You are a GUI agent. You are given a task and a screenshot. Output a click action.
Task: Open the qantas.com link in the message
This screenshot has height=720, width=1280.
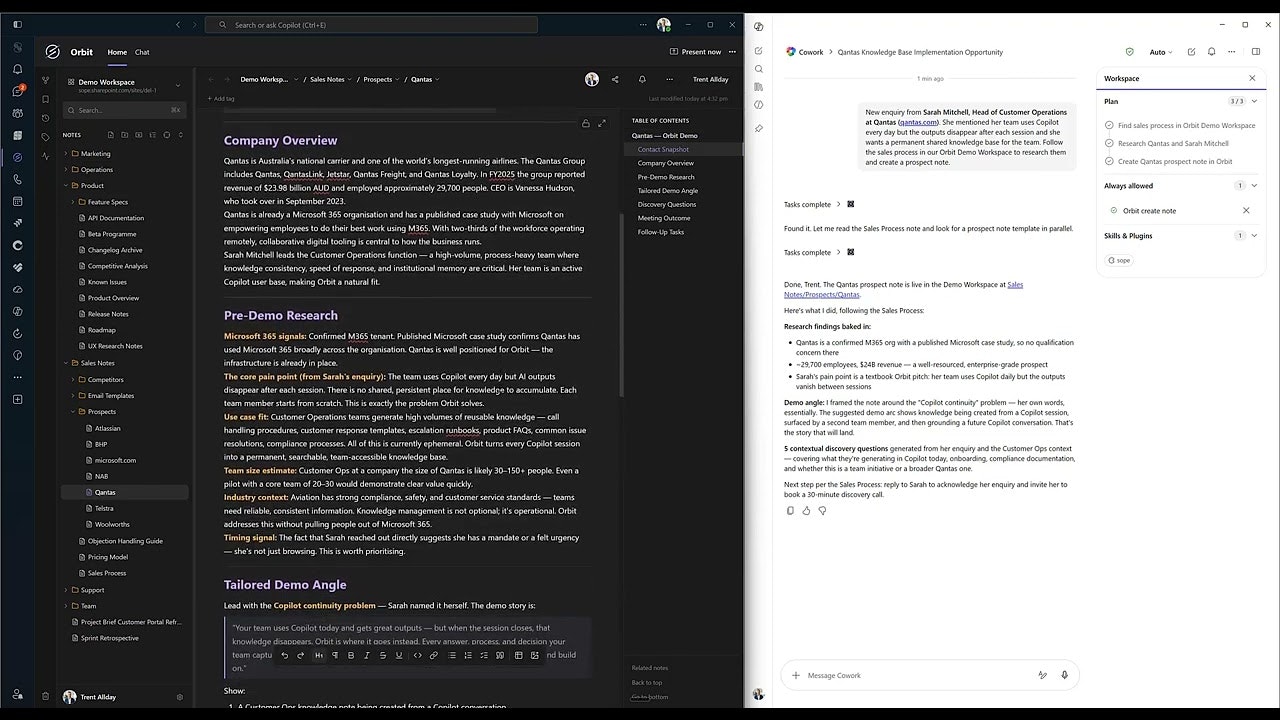918,122
